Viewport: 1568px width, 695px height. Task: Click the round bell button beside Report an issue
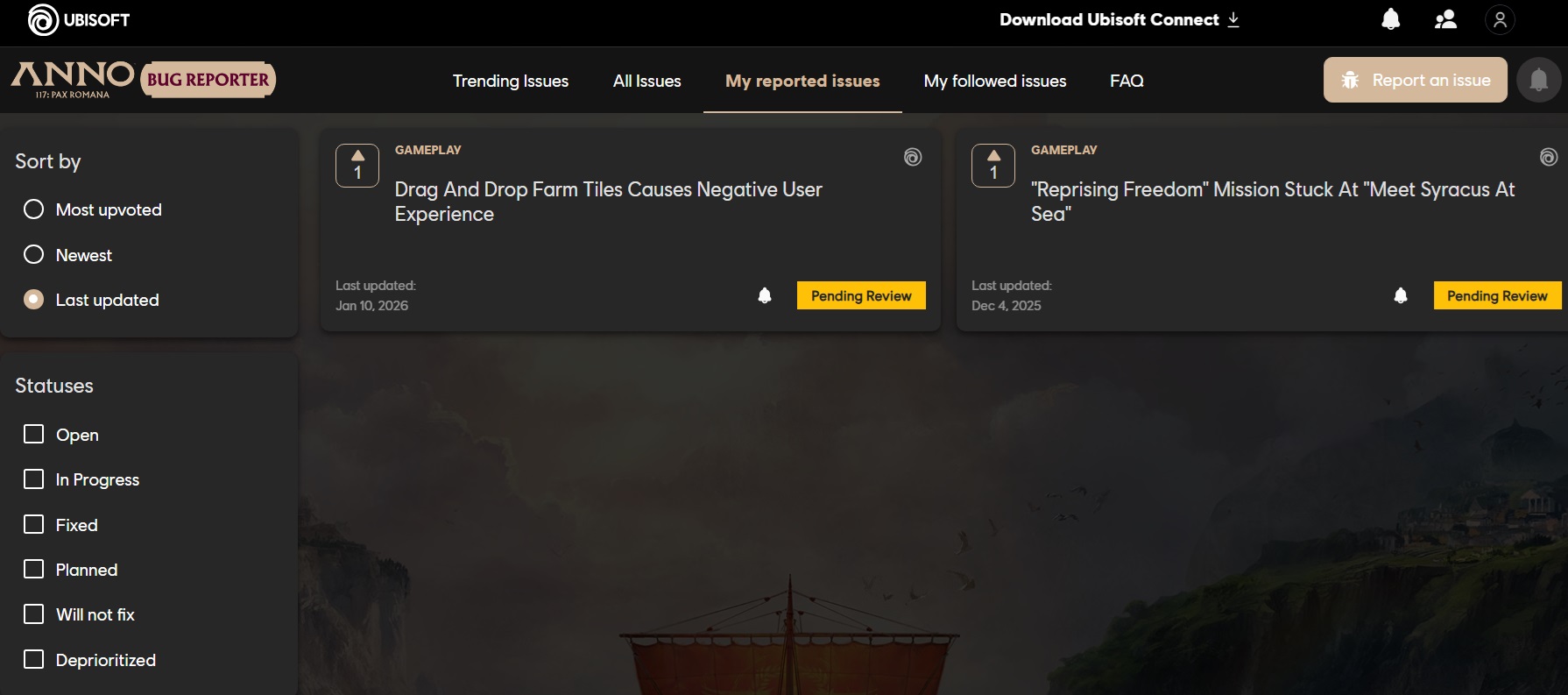pos(1538,80)
